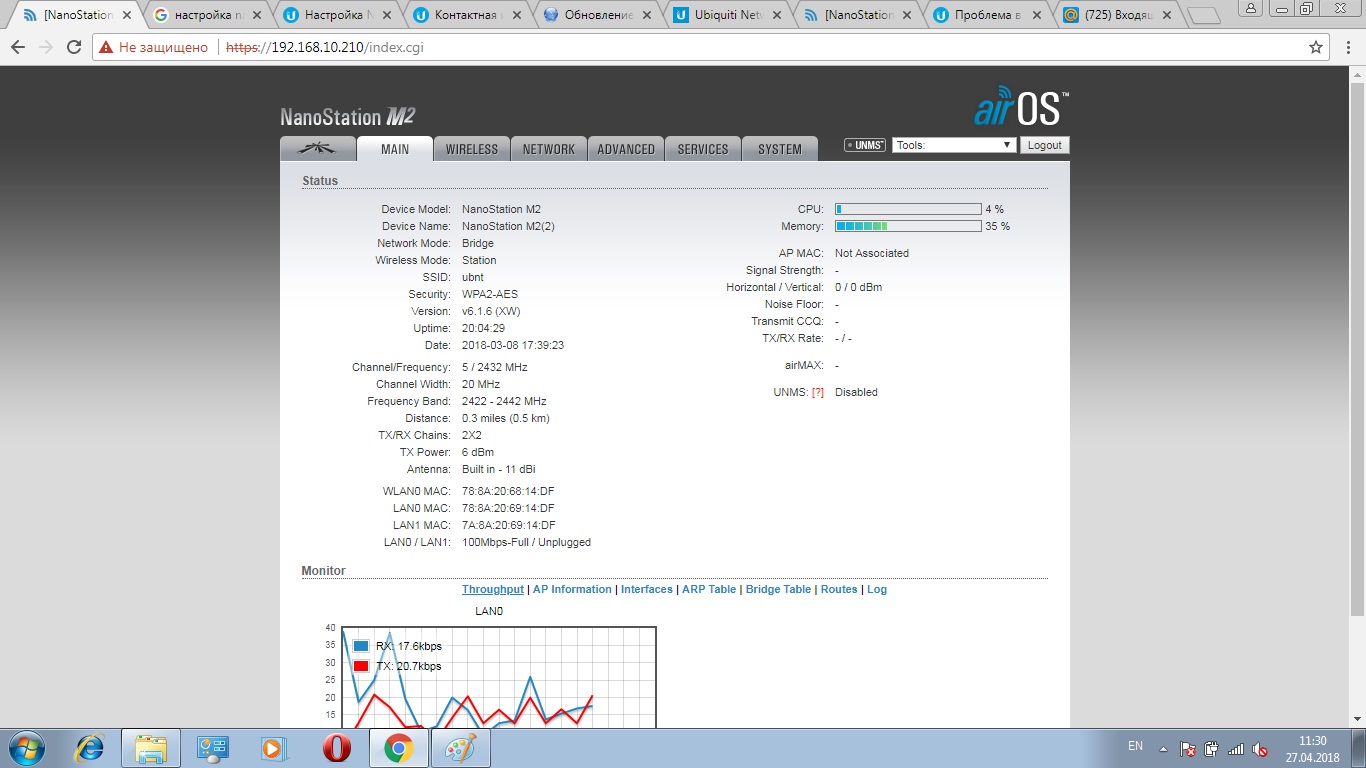Open the NETWORK tab

pyautogui.click(x=549, y=149)
